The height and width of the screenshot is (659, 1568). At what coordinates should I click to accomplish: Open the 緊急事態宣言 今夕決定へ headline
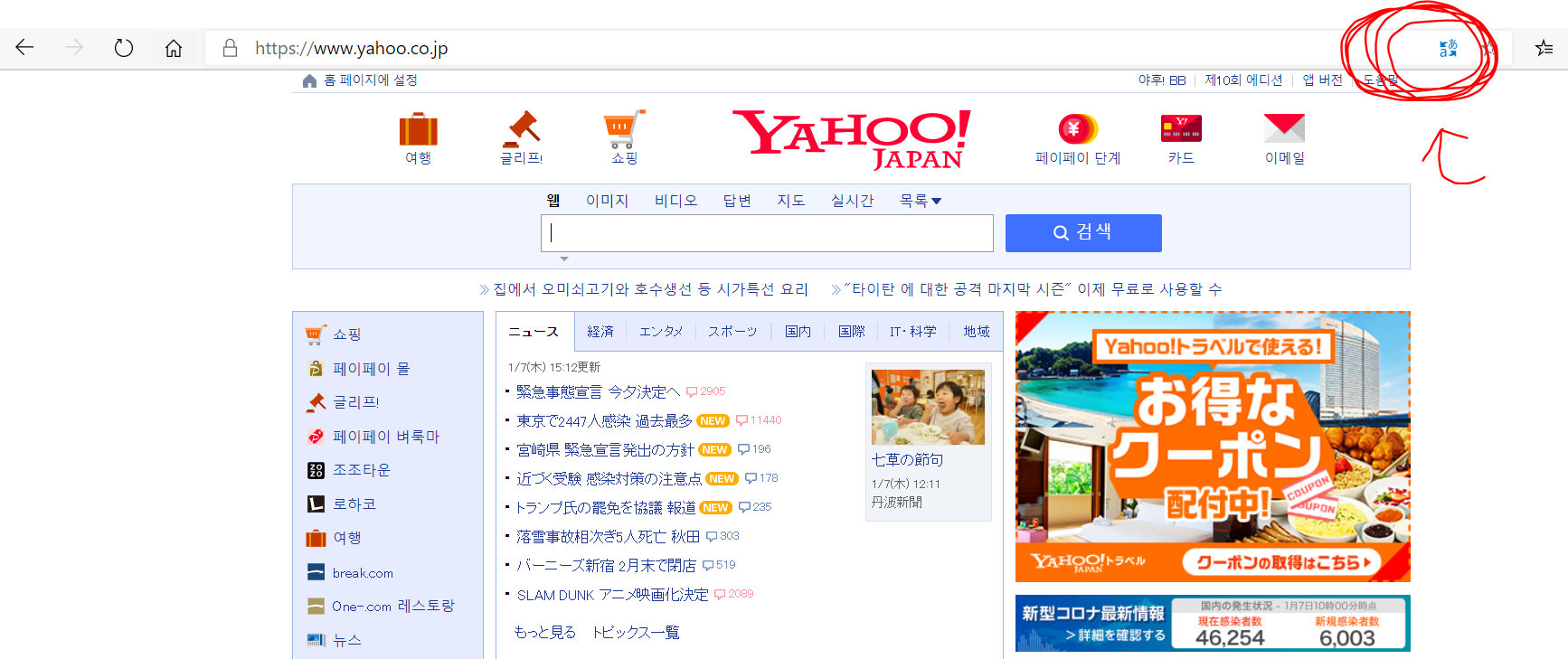pyautogui.click(x=598, y=392)
